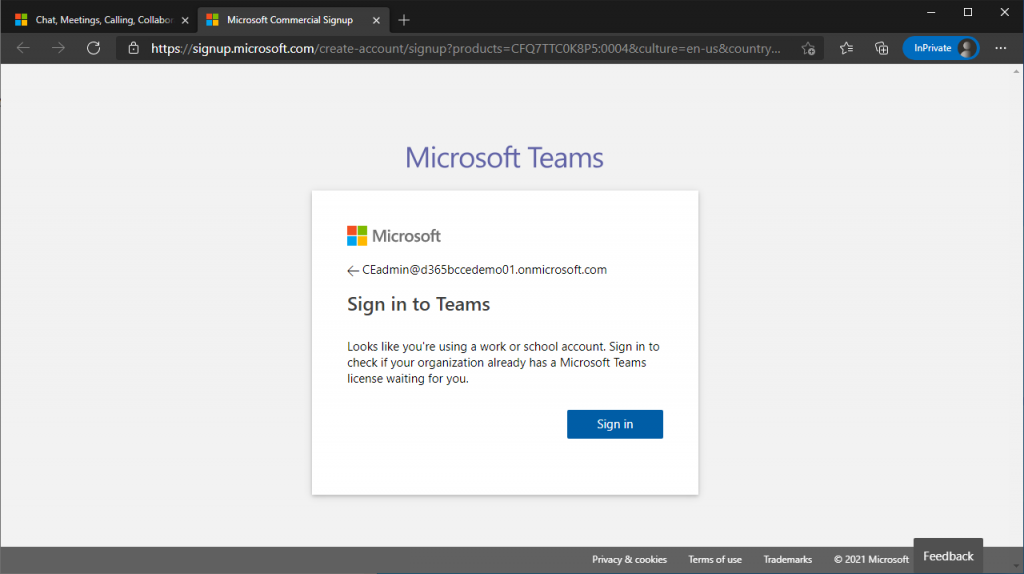Viewport: 1024px width, 574px height.
Task: Open Terms of use link
Action: tap(714, 560)
